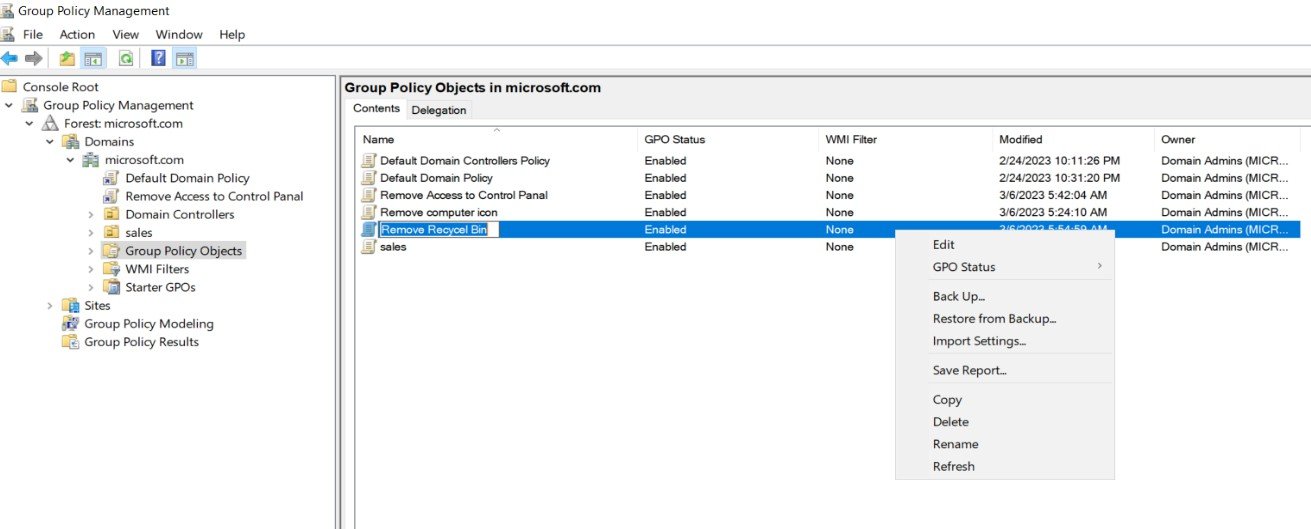Click the WMI Filters folder icon
This screenshot has height=529, width=1311.
click(112, 269)
